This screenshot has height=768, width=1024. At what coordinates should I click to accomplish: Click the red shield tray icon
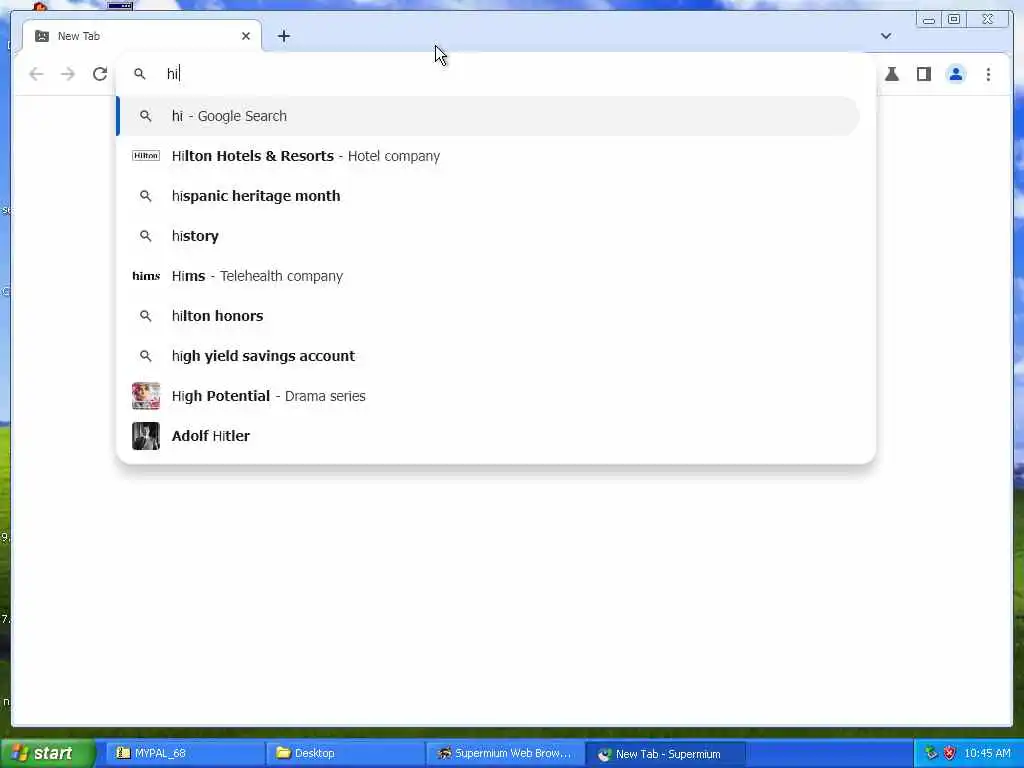point(950,753)
